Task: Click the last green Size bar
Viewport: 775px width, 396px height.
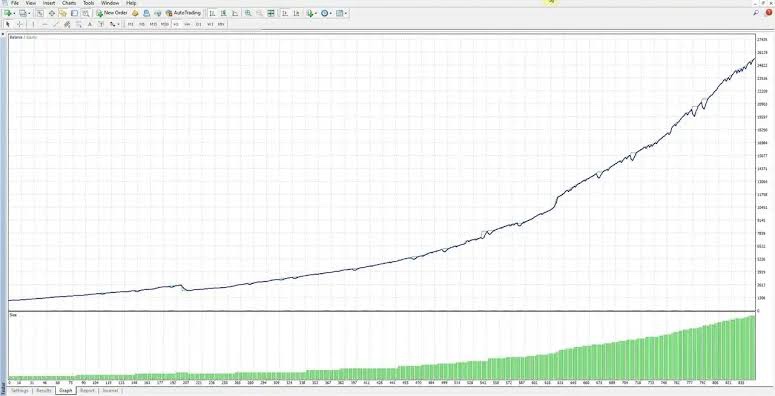Action: [753, 348]
